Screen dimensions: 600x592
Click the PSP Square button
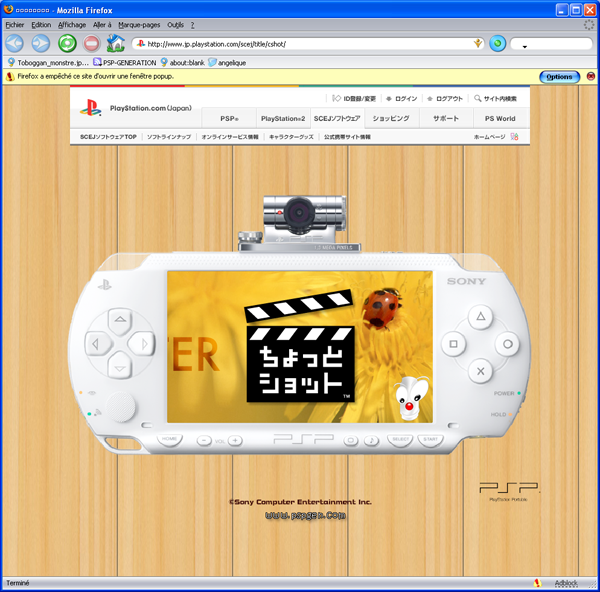click(453, 344)
